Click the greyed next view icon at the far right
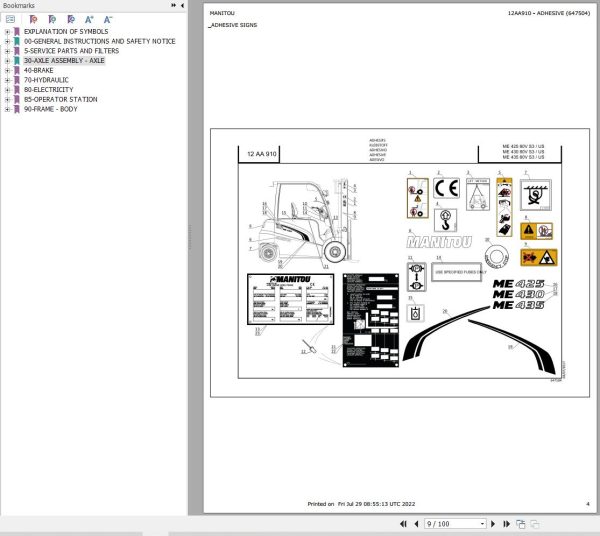The width and height of the screenshot is (600, 536). (x=535, y=524)
